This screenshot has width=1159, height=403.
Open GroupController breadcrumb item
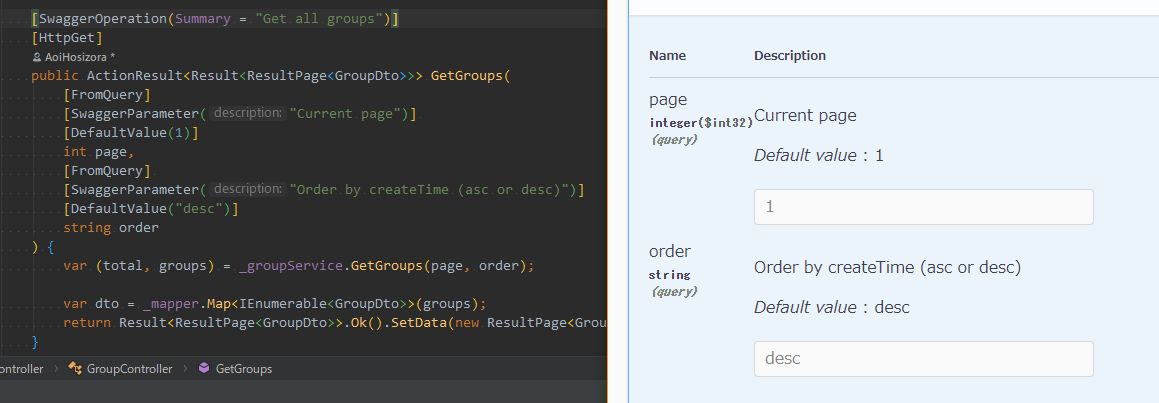click(x=129, y=368)
